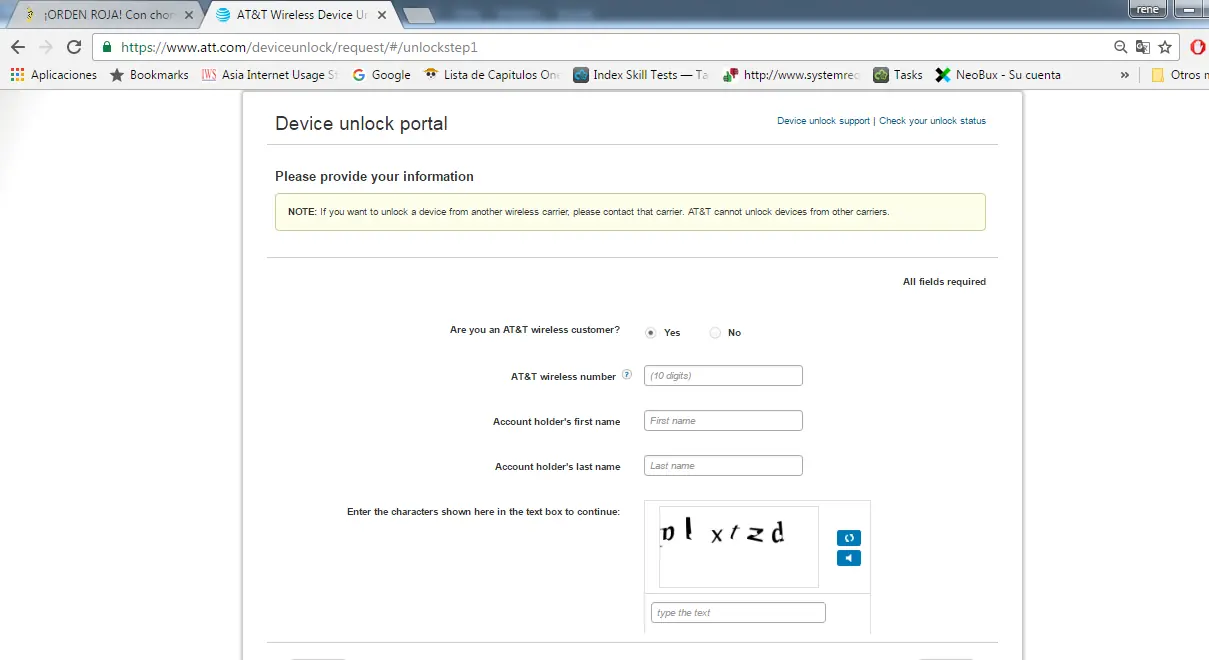
Task: Open the Index Skill Tests bookmark
Action: (641, 75)
